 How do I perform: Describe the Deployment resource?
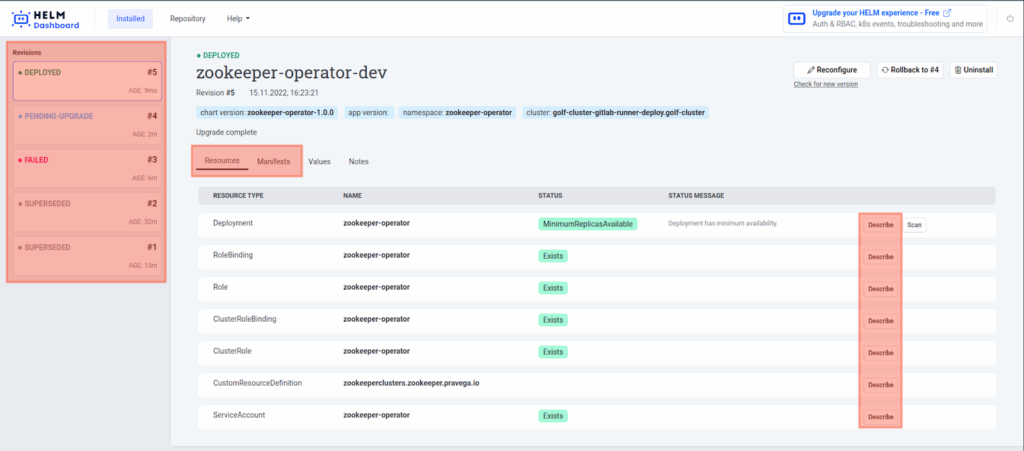pos(881,225)
